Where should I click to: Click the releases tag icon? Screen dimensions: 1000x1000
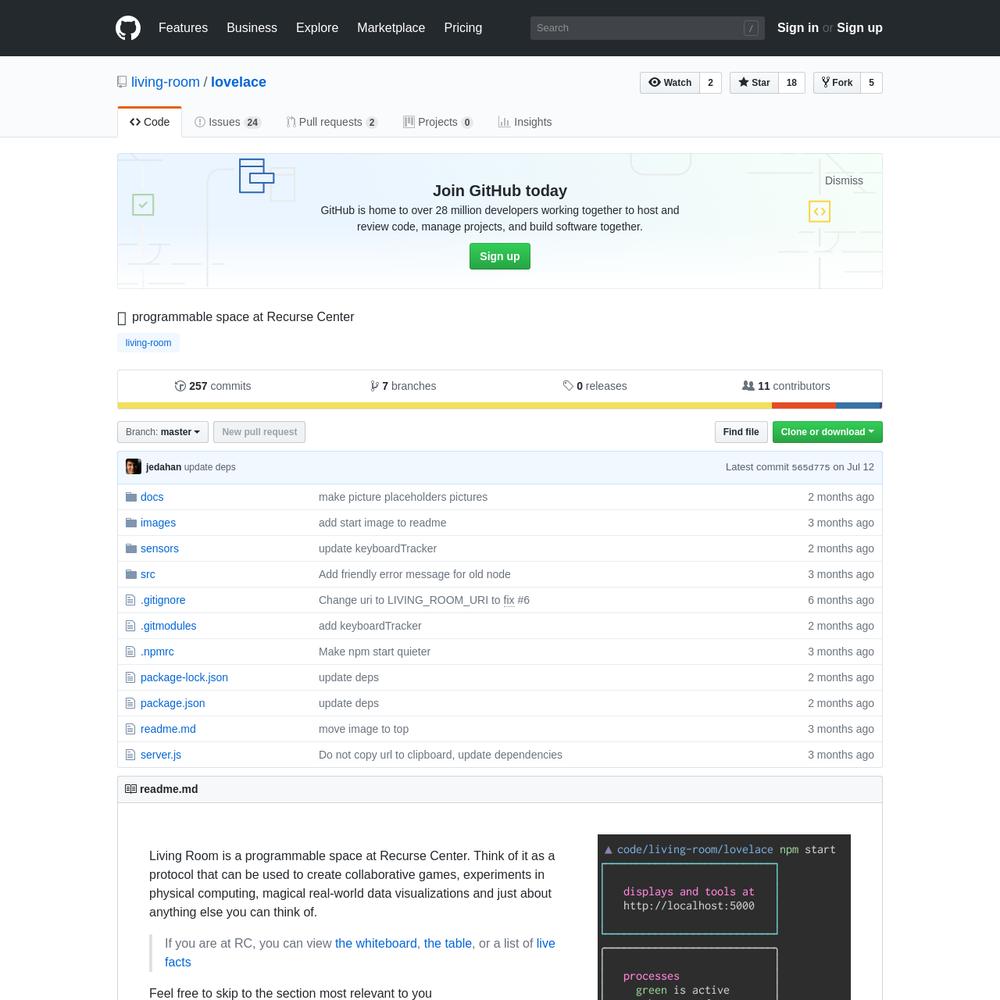coord(568,386)
